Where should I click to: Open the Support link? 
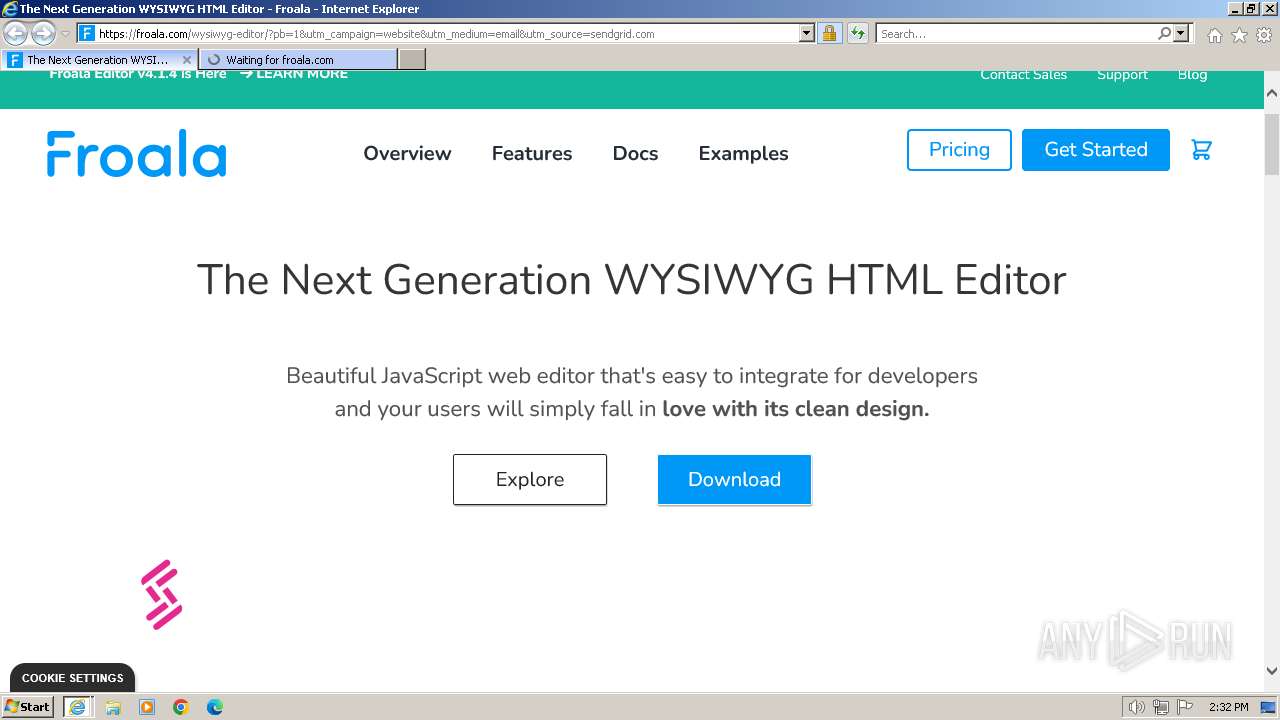click(x=1122, y=74)
